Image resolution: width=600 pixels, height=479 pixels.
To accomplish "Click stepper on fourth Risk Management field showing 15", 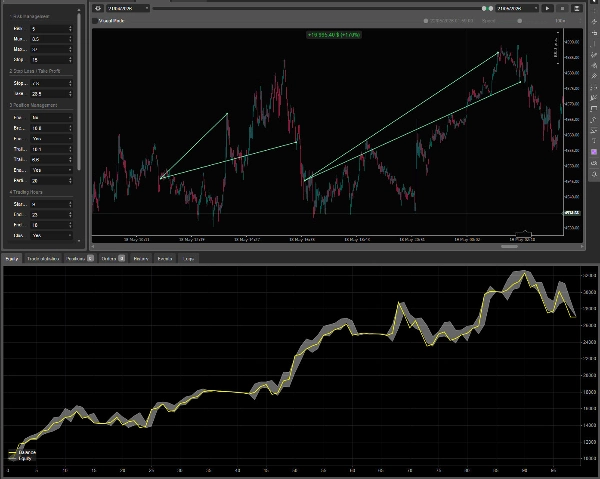I will click(70, 60).
